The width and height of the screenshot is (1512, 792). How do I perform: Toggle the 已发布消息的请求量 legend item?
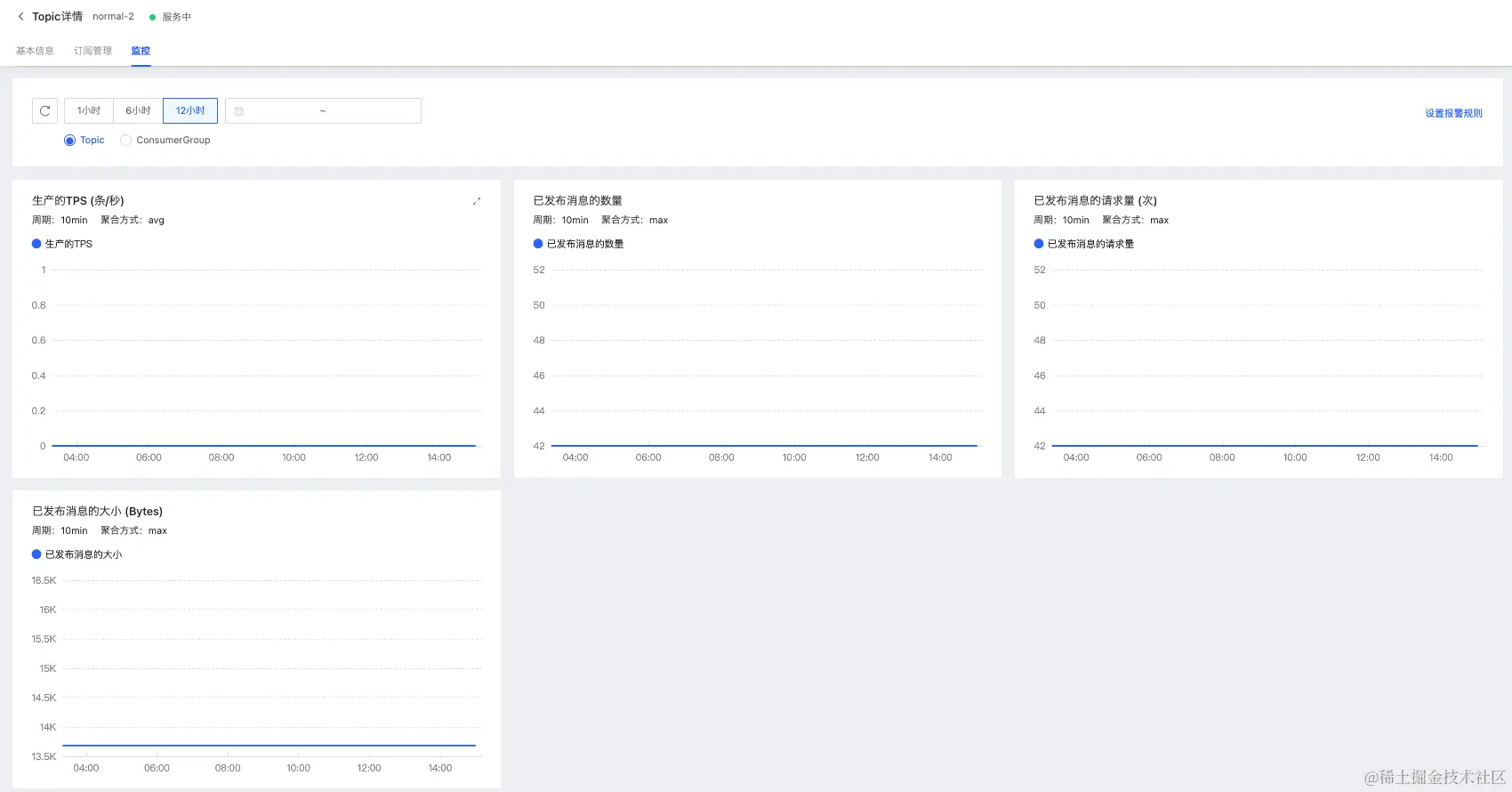click(x=1083, y=244)
